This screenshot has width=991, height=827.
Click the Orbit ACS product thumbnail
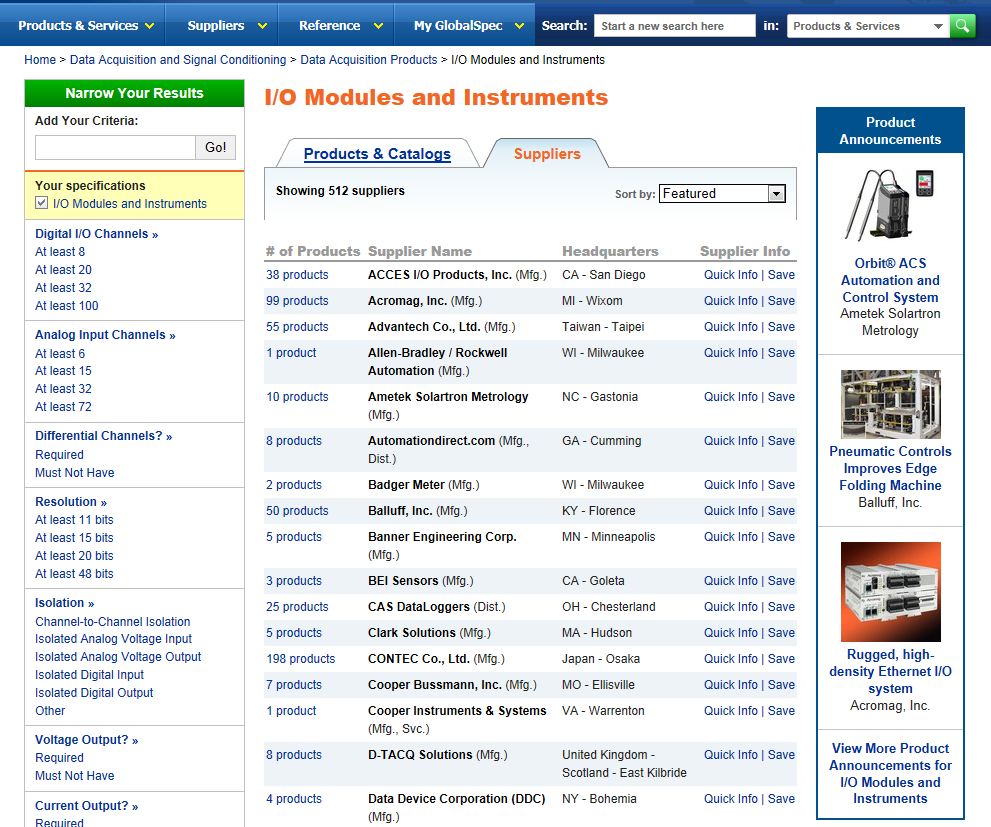click(890, 205)
